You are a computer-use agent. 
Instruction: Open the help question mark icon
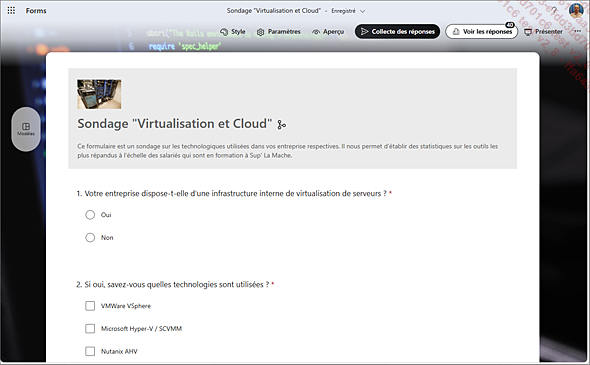(x=554, y=11)
